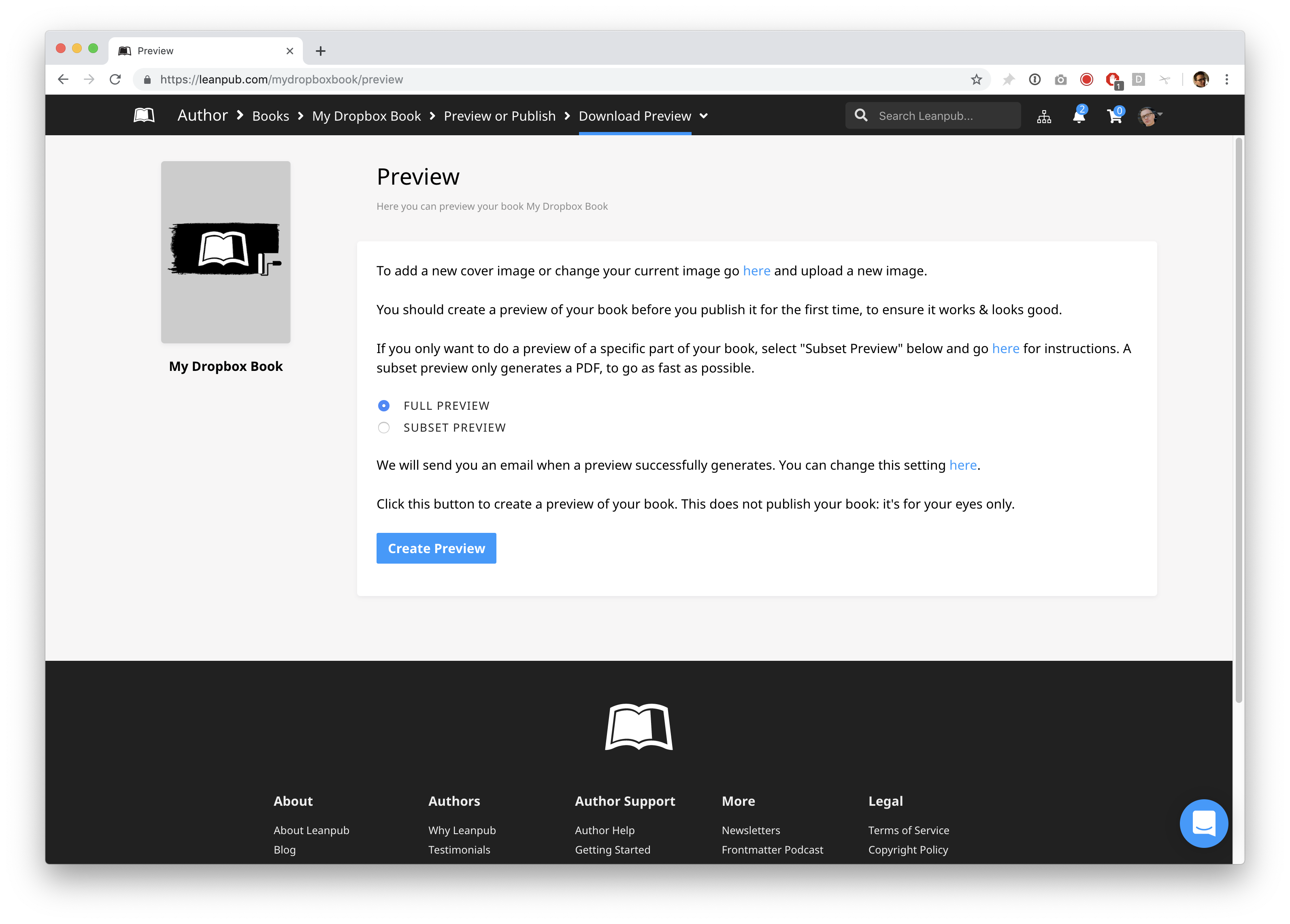Viewport: 1290px width, 924px height.
Task: Click the Create Preview button
Action: (x=436, y=549)
